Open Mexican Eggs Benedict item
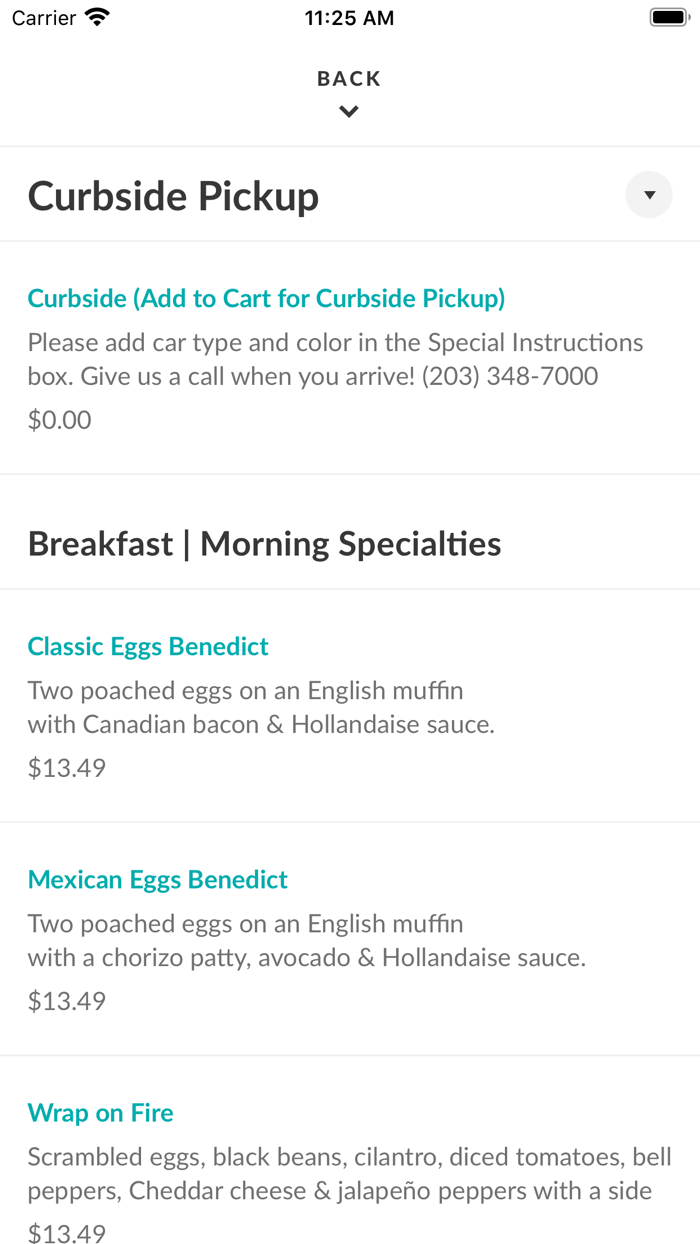This screenshot has width=700, height=1244. (x=157, y=880)
